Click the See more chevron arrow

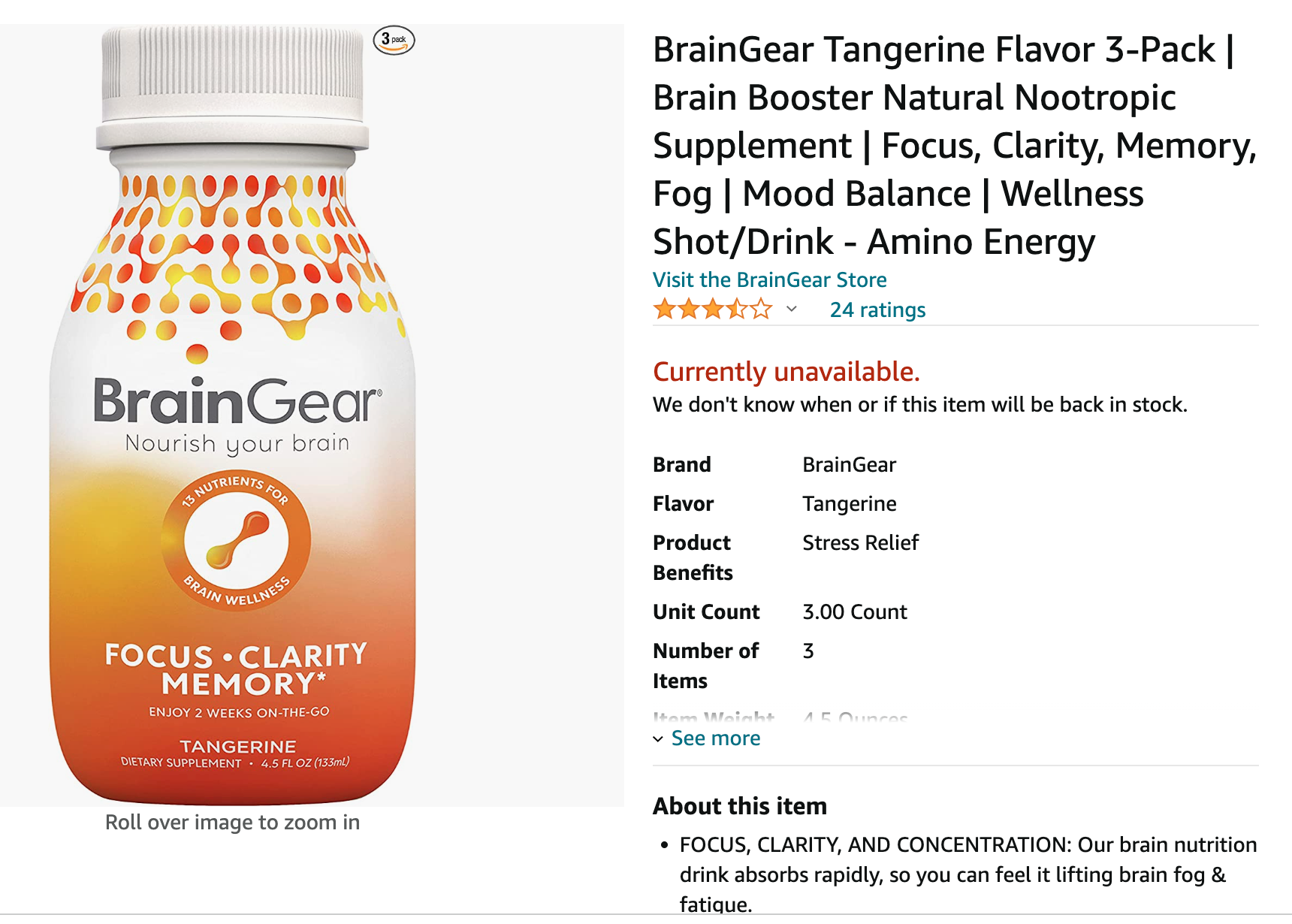tap(658, 739)
